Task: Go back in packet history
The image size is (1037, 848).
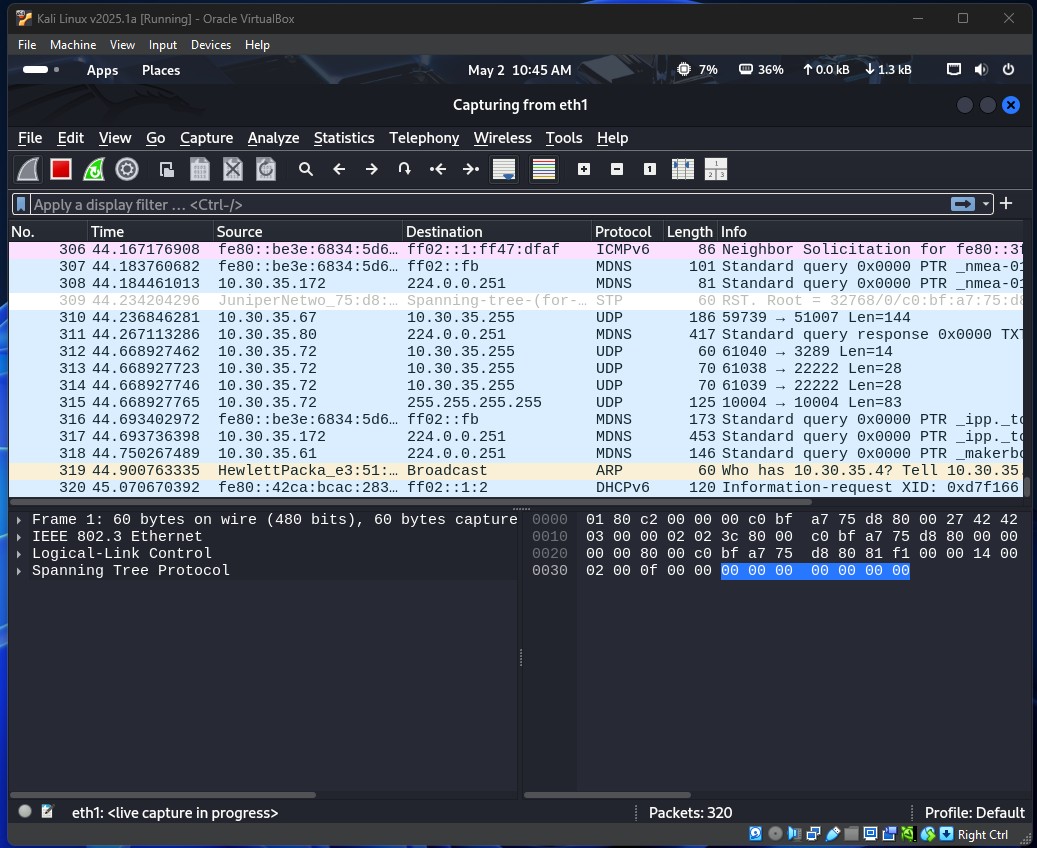Action: 339,170
